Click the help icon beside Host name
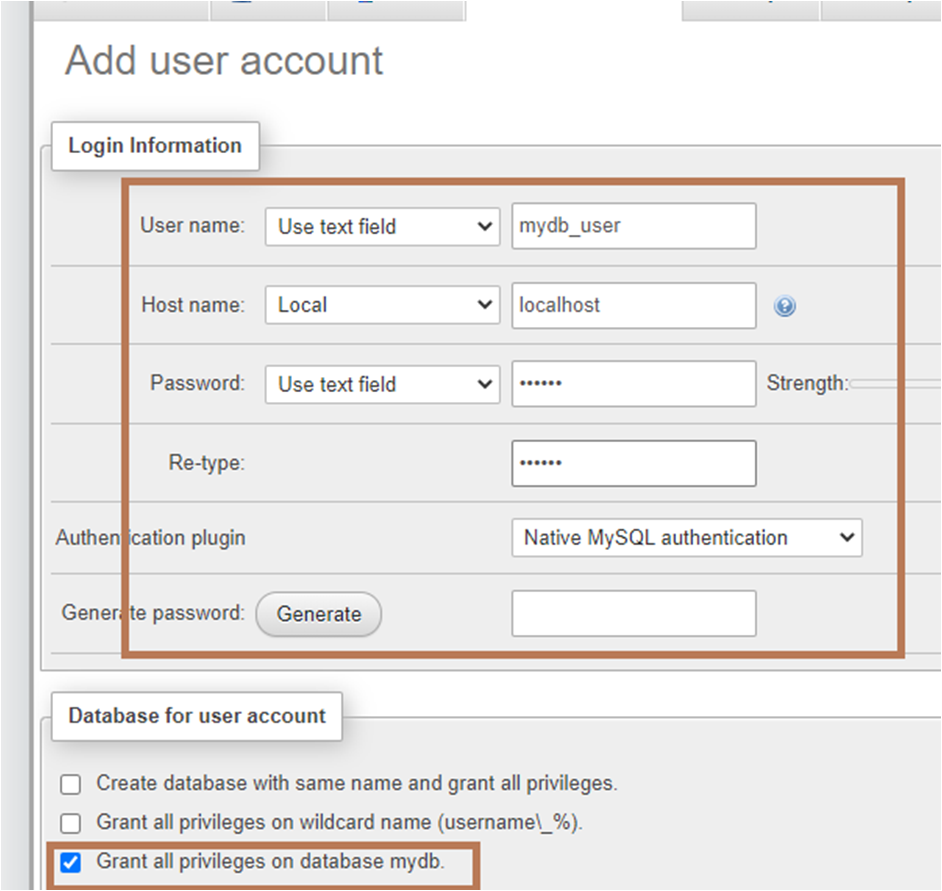The image size is (942, 891). pos(785,307)
